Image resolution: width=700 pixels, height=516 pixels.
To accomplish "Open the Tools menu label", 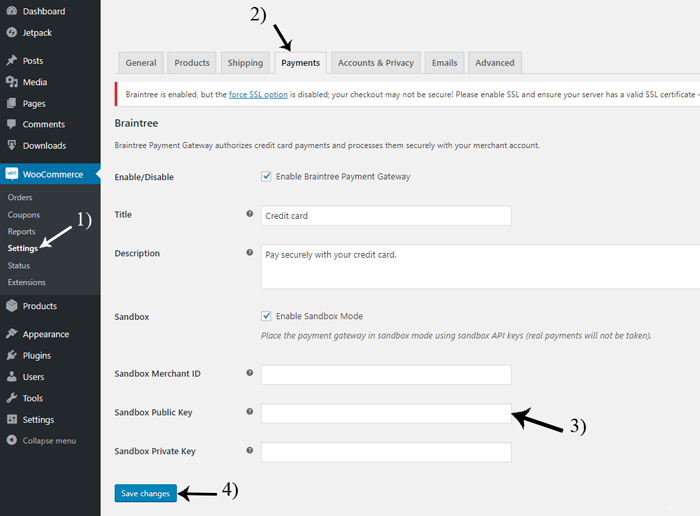I will click(x=33, y=398).
